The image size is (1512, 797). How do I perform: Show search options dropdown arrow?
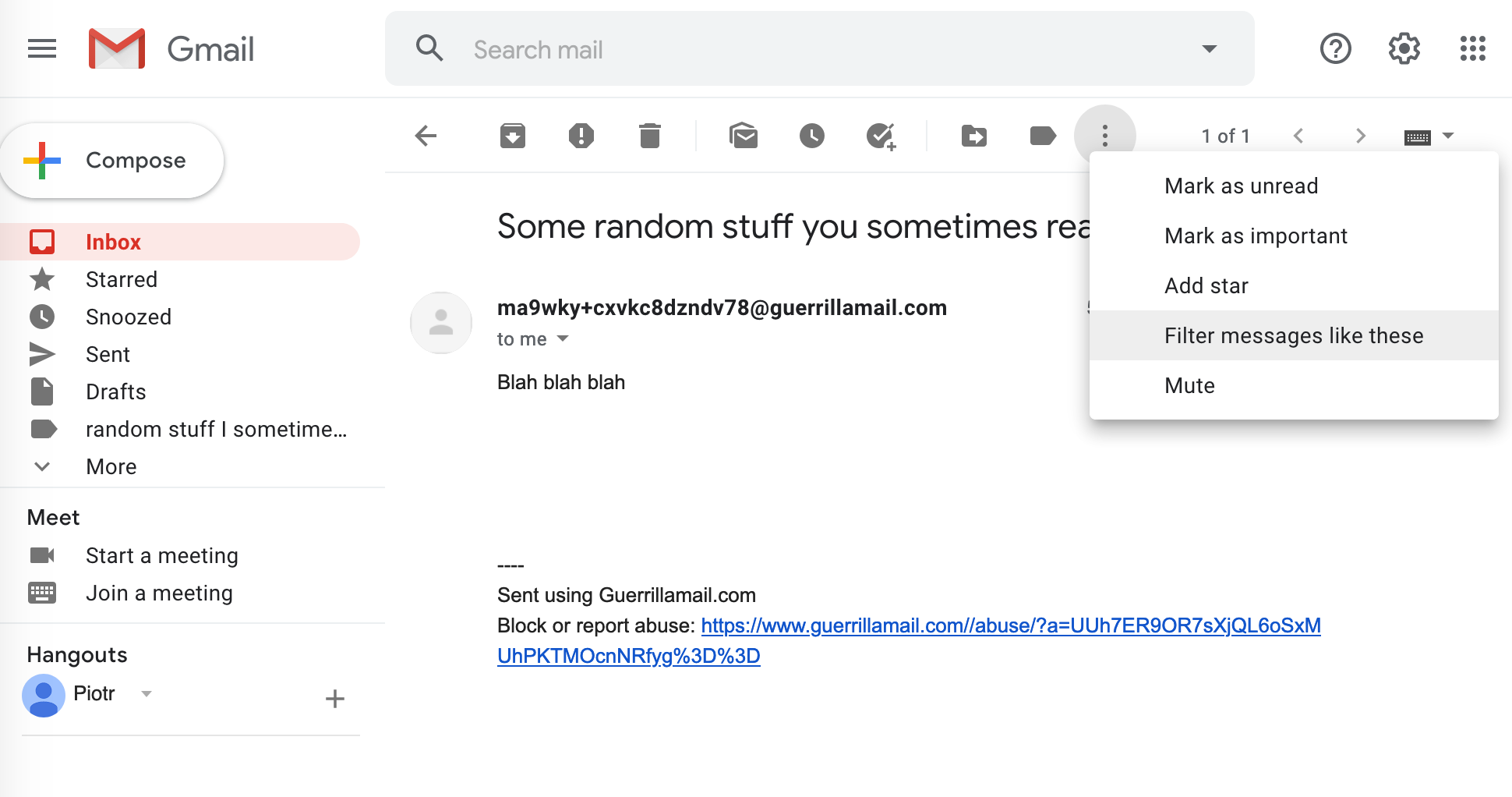pyautogui.click(x=1209, y=48)
